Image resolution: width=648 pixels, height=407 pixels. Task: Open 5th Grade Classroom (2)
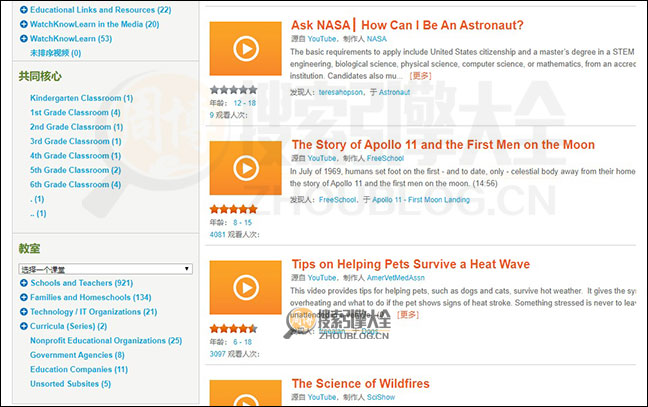point(76,170)
